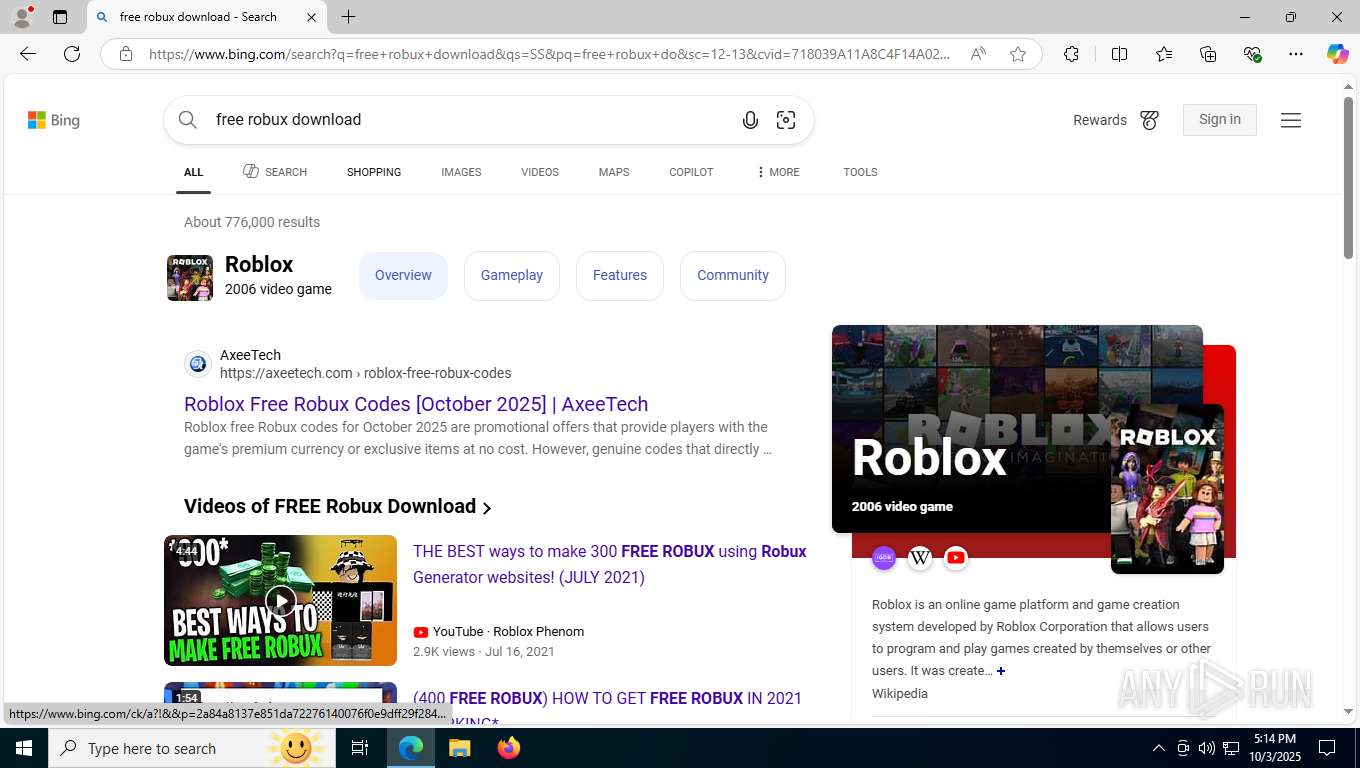Expand Roblox description with plus icon

(x=1001, y=671)
